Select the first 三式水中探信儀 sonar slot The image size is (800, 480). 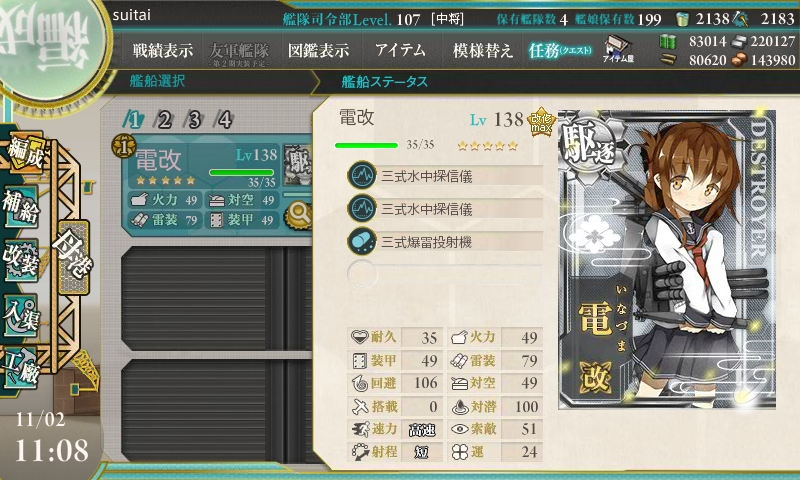pos(444,176)
